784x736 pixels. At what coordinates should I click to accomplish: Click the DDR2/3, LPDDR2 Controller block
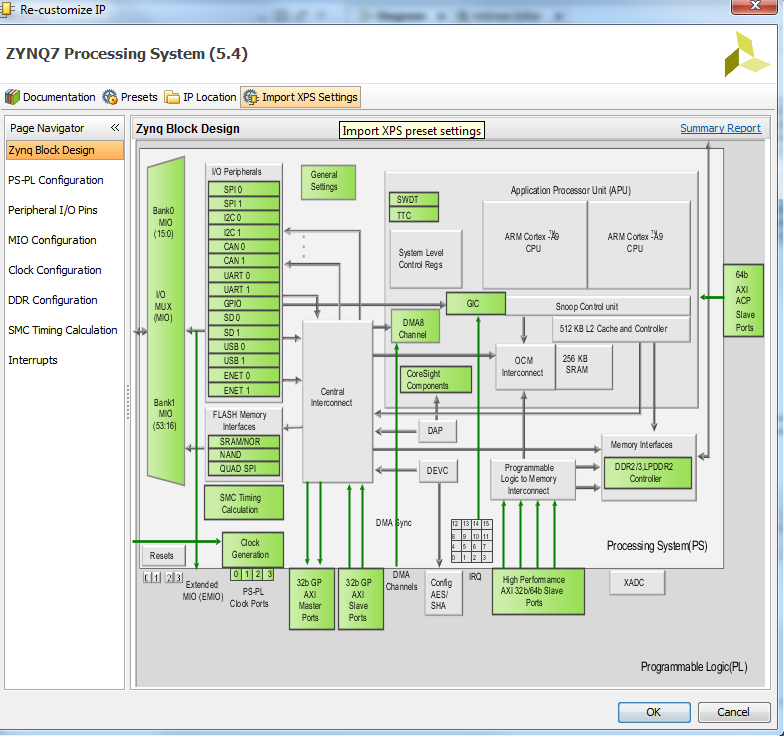[x=648, y=472]
